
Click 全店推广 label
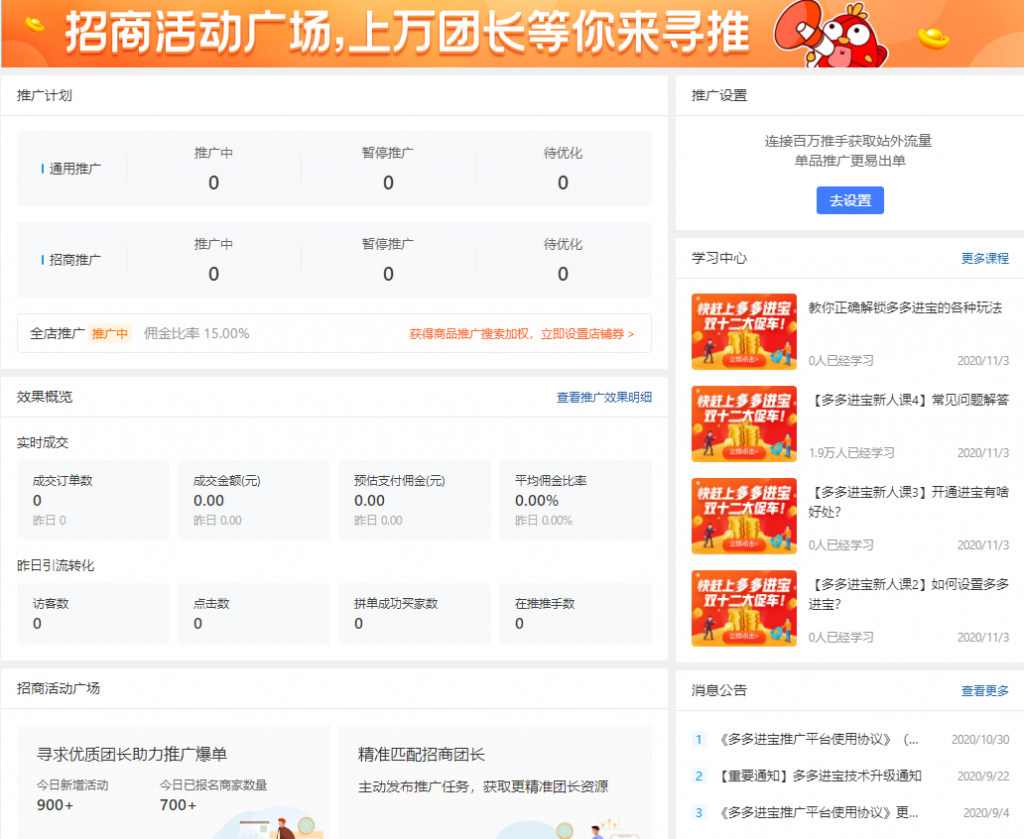point(57,334)
